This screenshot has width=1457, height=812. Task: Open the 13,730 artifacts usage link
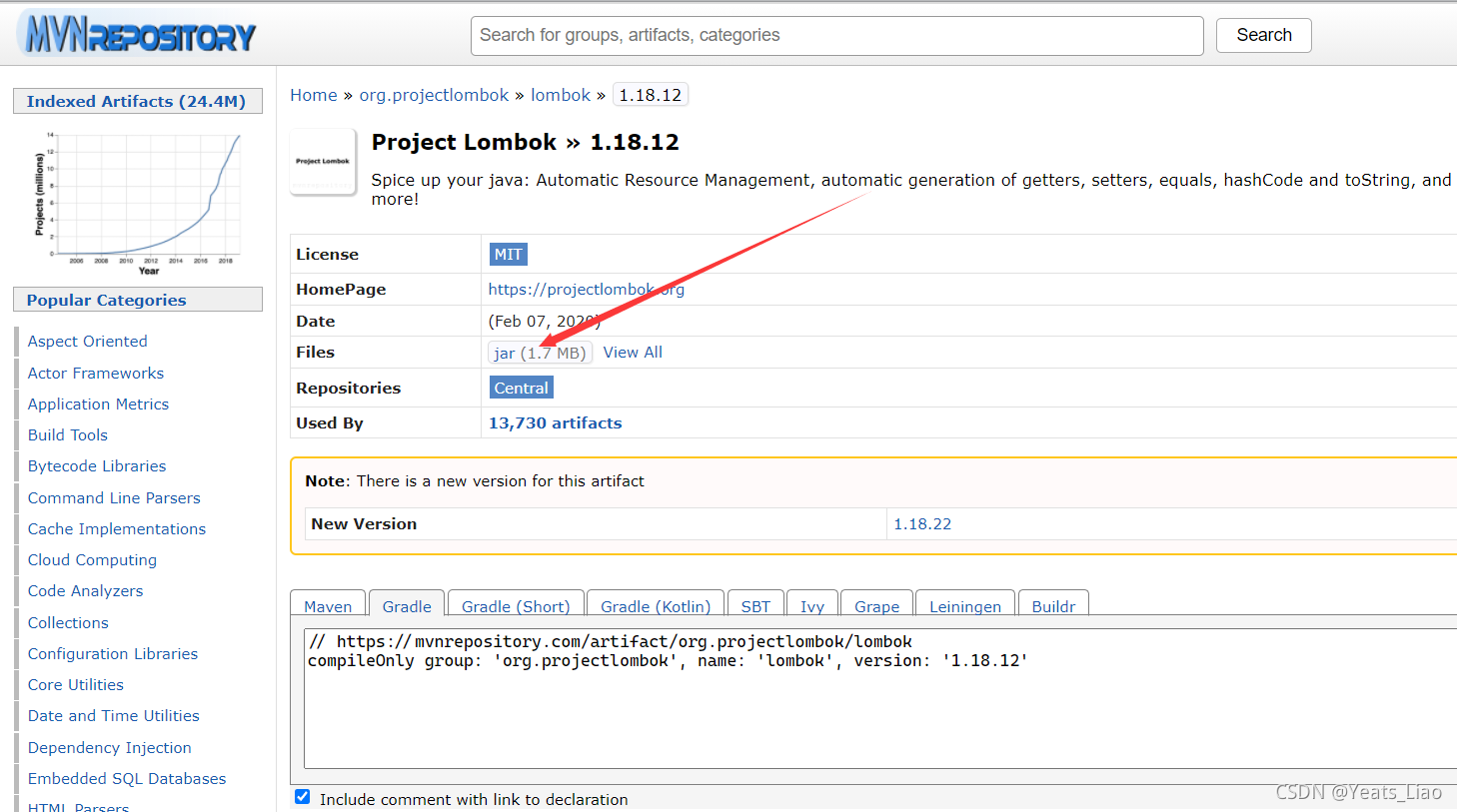pos(555,423)
